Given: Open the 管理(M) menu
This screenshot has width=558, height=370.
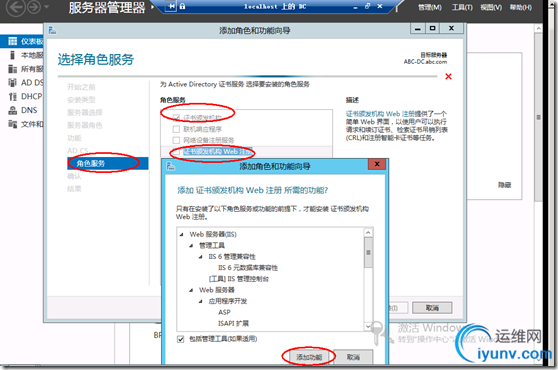Looking at the screenshot, I should (430, 7).
